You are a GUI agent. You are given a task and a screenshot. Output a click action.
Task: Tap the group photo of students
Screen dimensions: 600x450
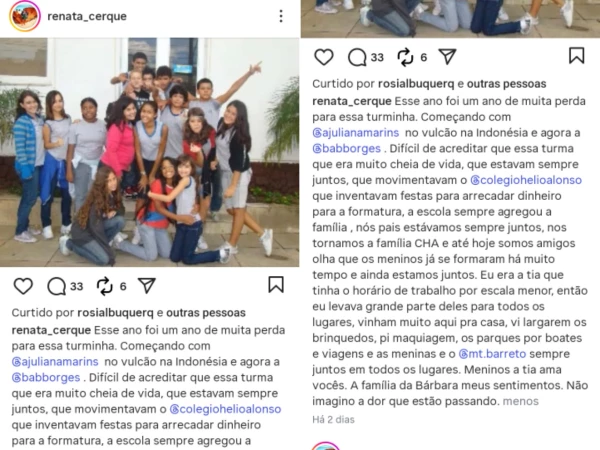point(150,152)
